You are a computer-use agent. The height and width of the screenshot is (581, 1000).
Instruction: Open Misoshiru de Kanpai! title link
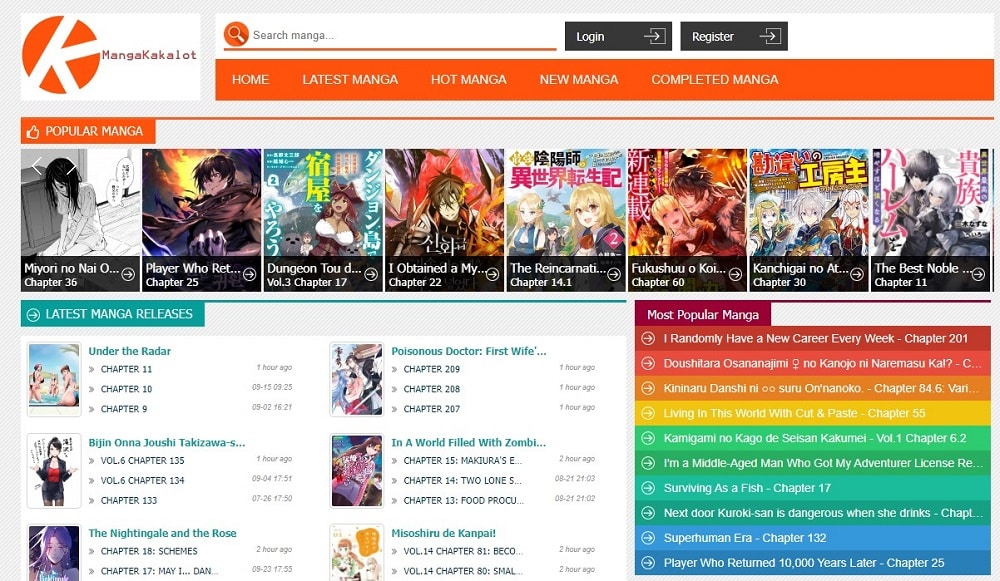[x=443, y=533]
